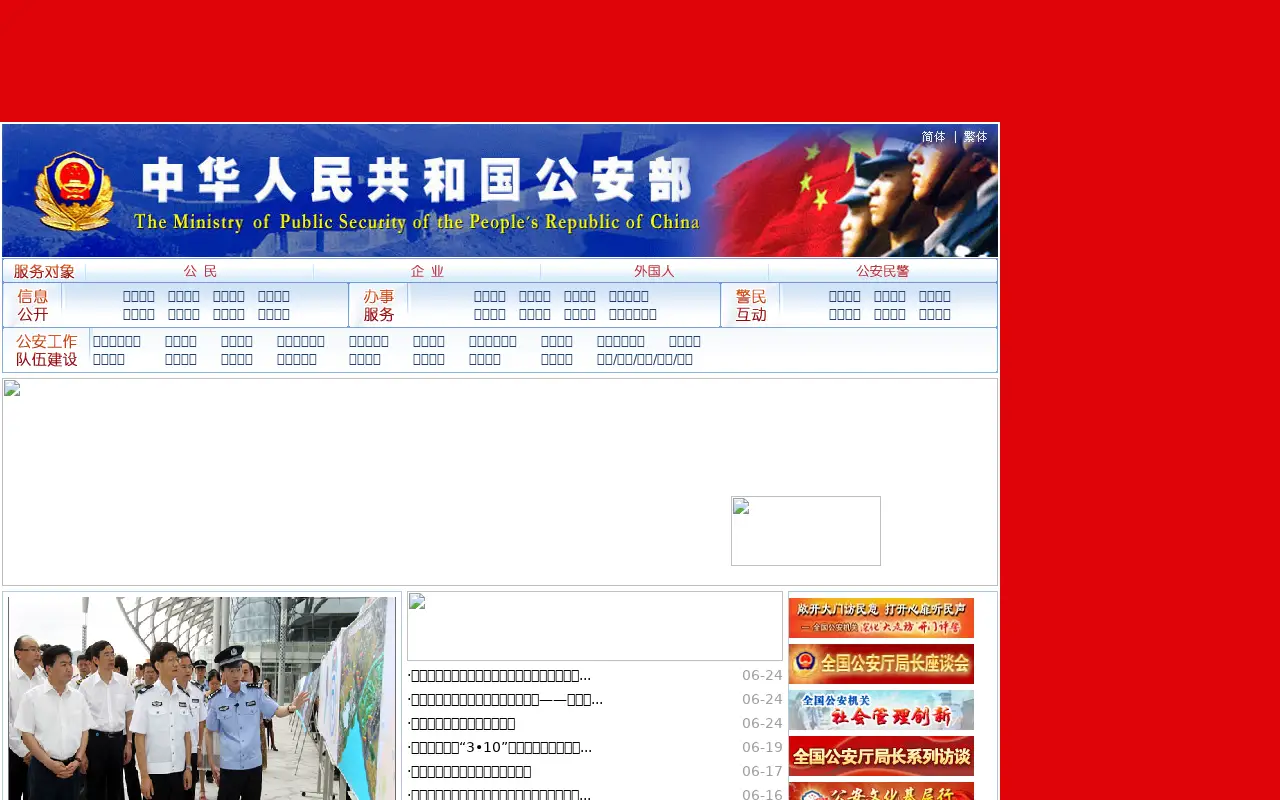Image resolution: width=1280 pixels, height=800 pixels.
Task: Open the 公民 service tab
Action: (200, 271)
